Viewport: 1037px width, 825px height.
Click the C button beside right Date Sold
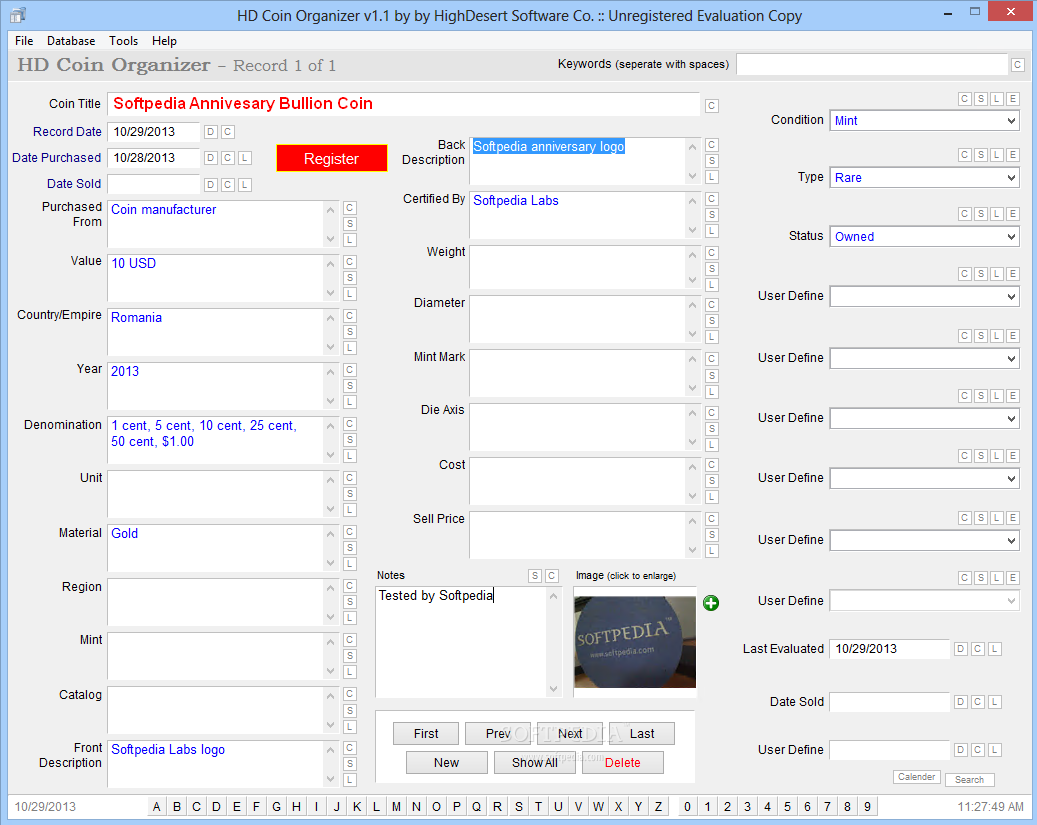click(977, 702)
